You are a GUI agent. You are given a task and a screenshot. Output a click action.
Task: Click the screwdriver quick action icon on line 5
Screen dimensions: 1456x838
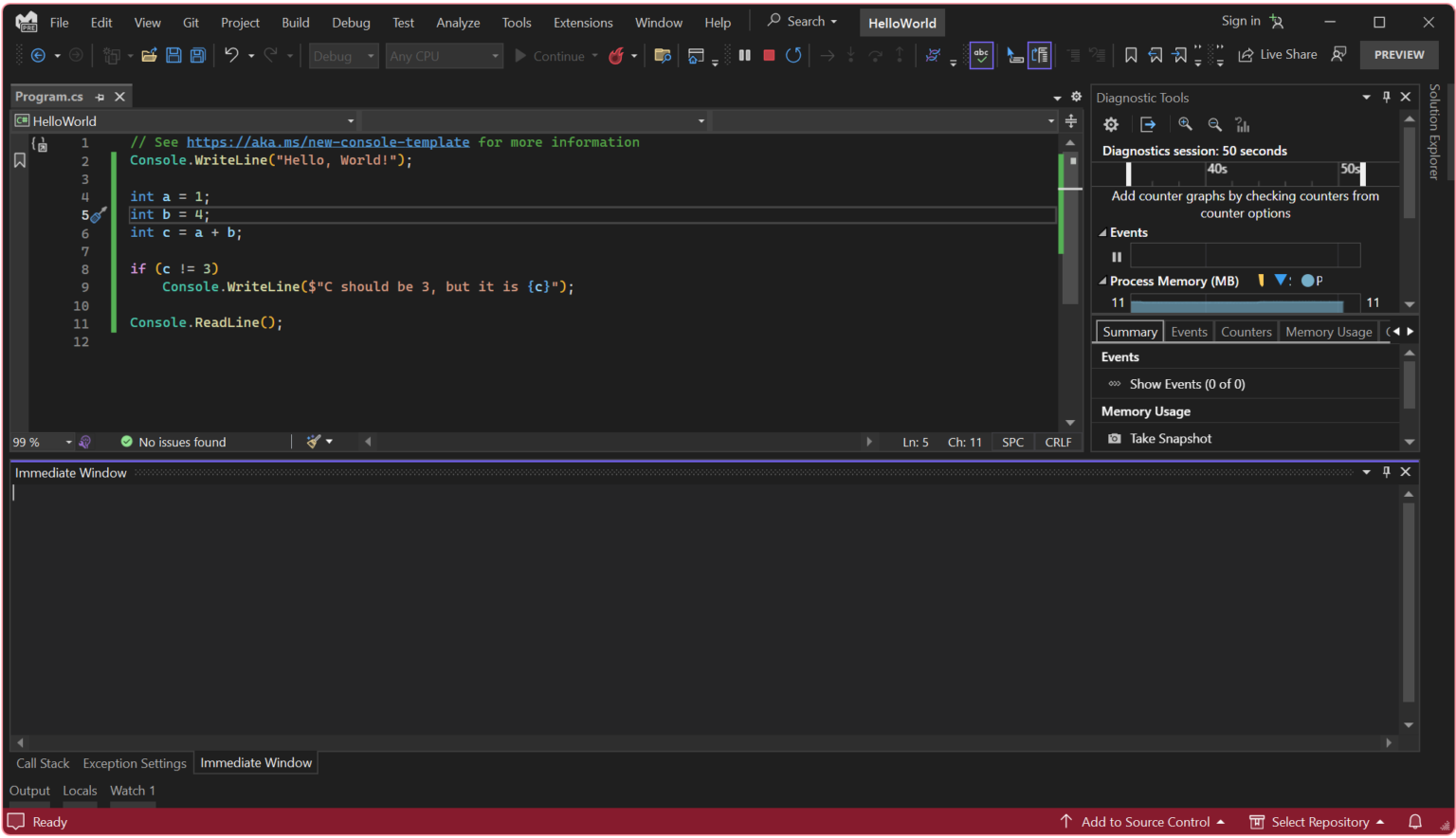point(99,215)
